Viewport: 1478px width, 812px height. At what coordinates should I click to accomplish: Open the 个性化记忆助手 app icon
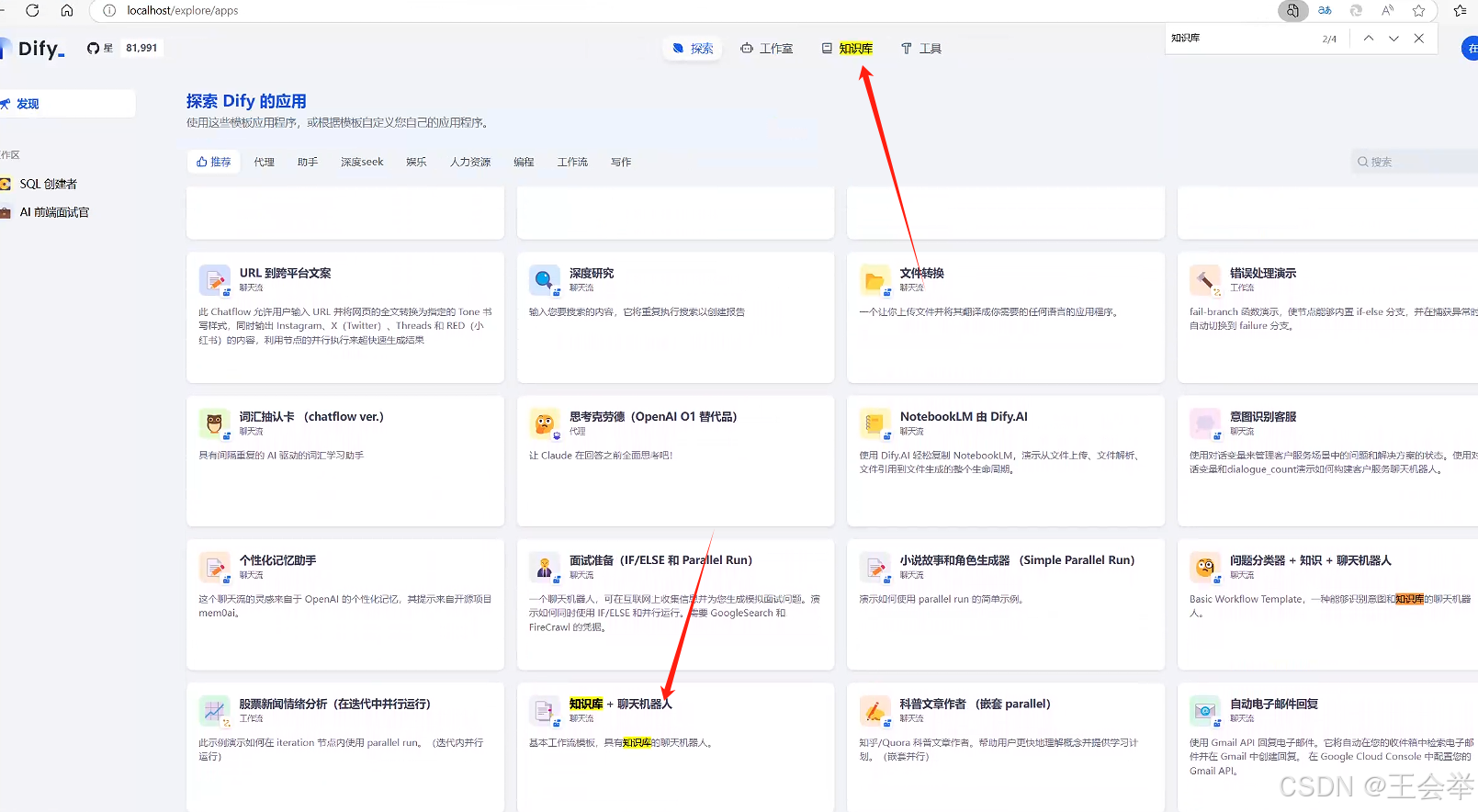214,567
